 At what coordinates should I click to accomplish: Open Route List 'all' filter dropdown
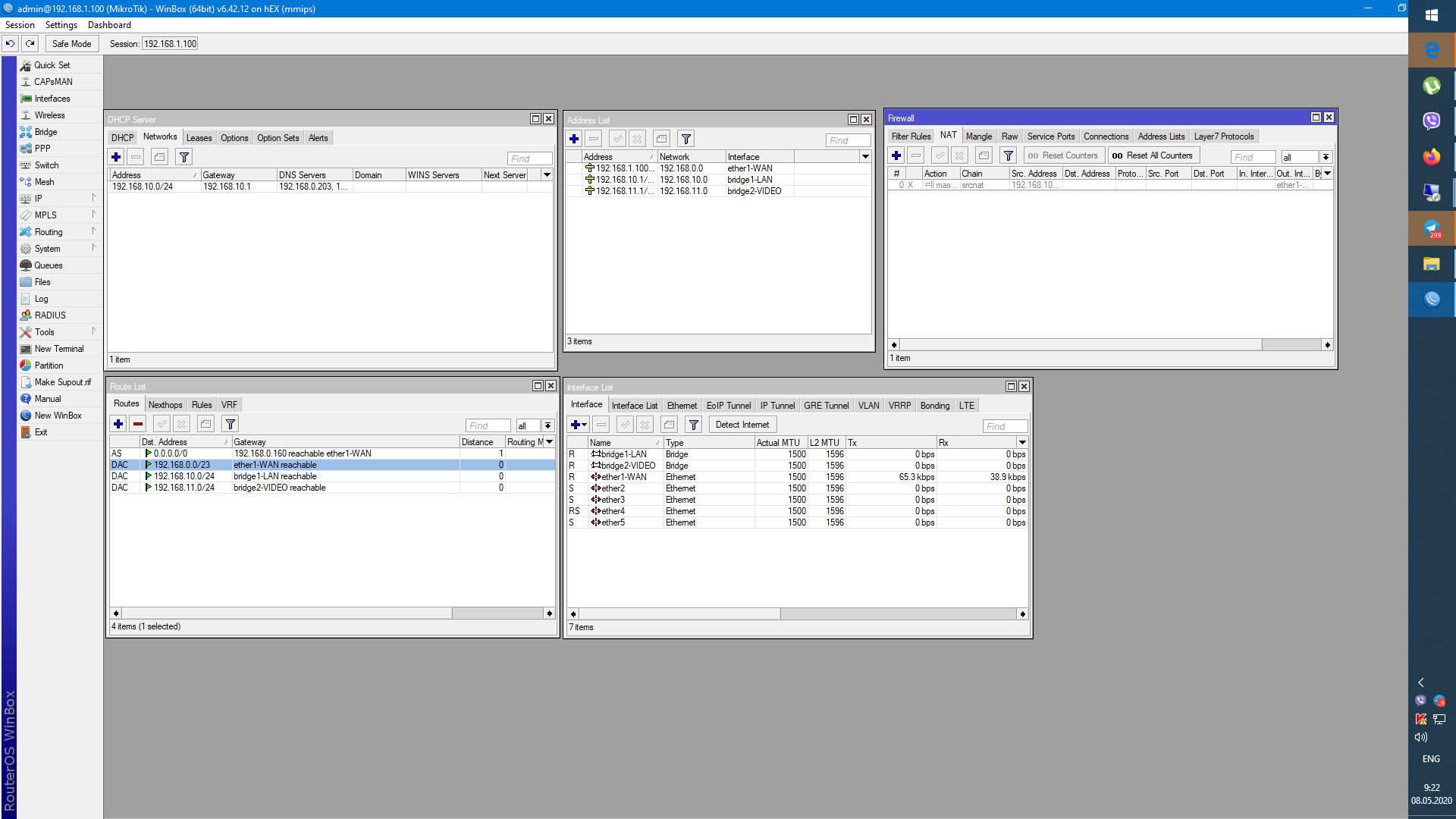[x=548, y=425]
